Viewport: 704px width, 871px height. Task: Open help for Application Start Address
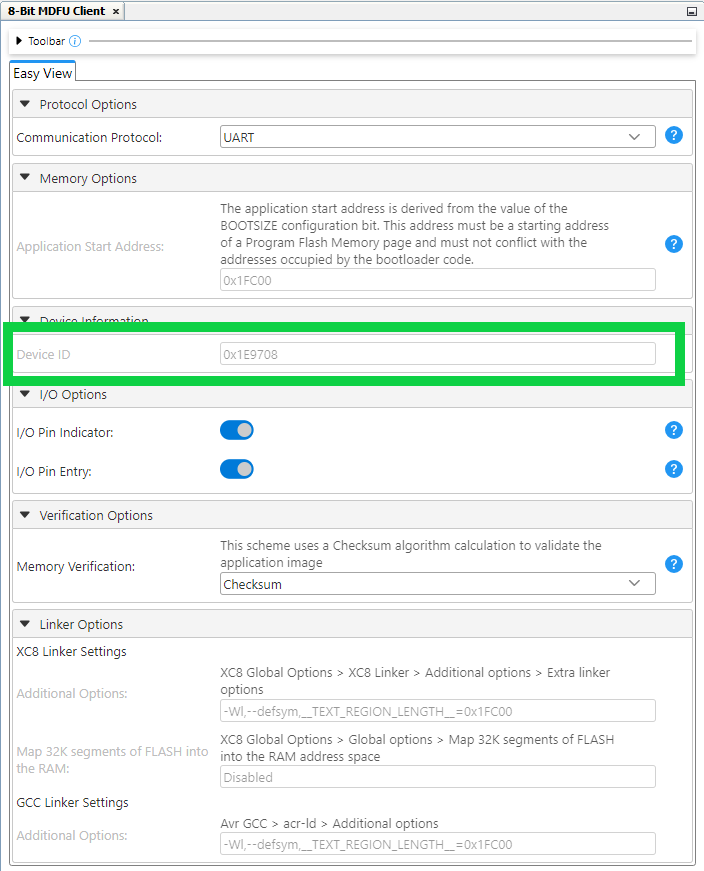point(674,244)
